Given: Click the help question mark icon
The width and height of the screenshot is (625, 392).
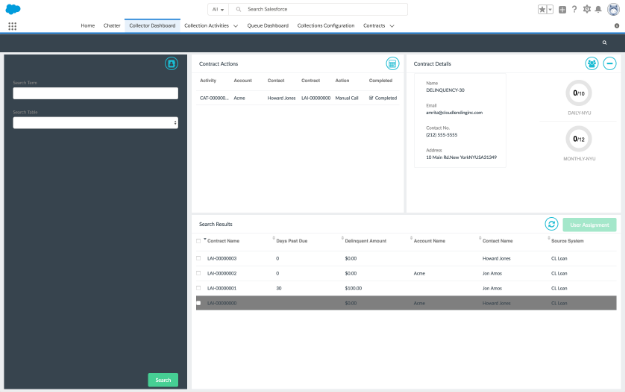Looking at the screenshot, I should pyautogui.click(x=574, y=9).
